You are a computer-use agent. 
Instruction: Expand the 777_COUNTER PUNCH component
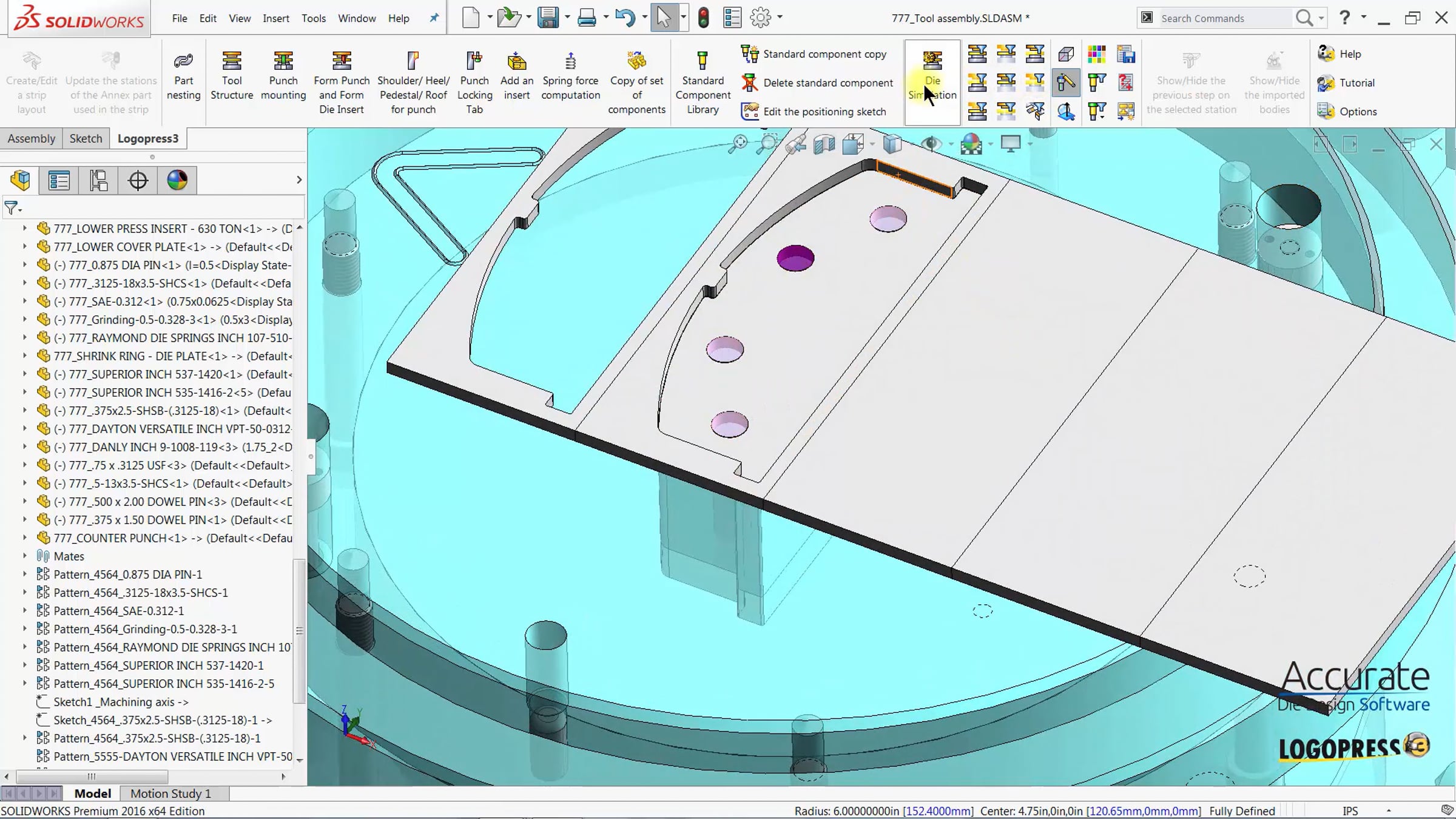[x=25, y=538]
